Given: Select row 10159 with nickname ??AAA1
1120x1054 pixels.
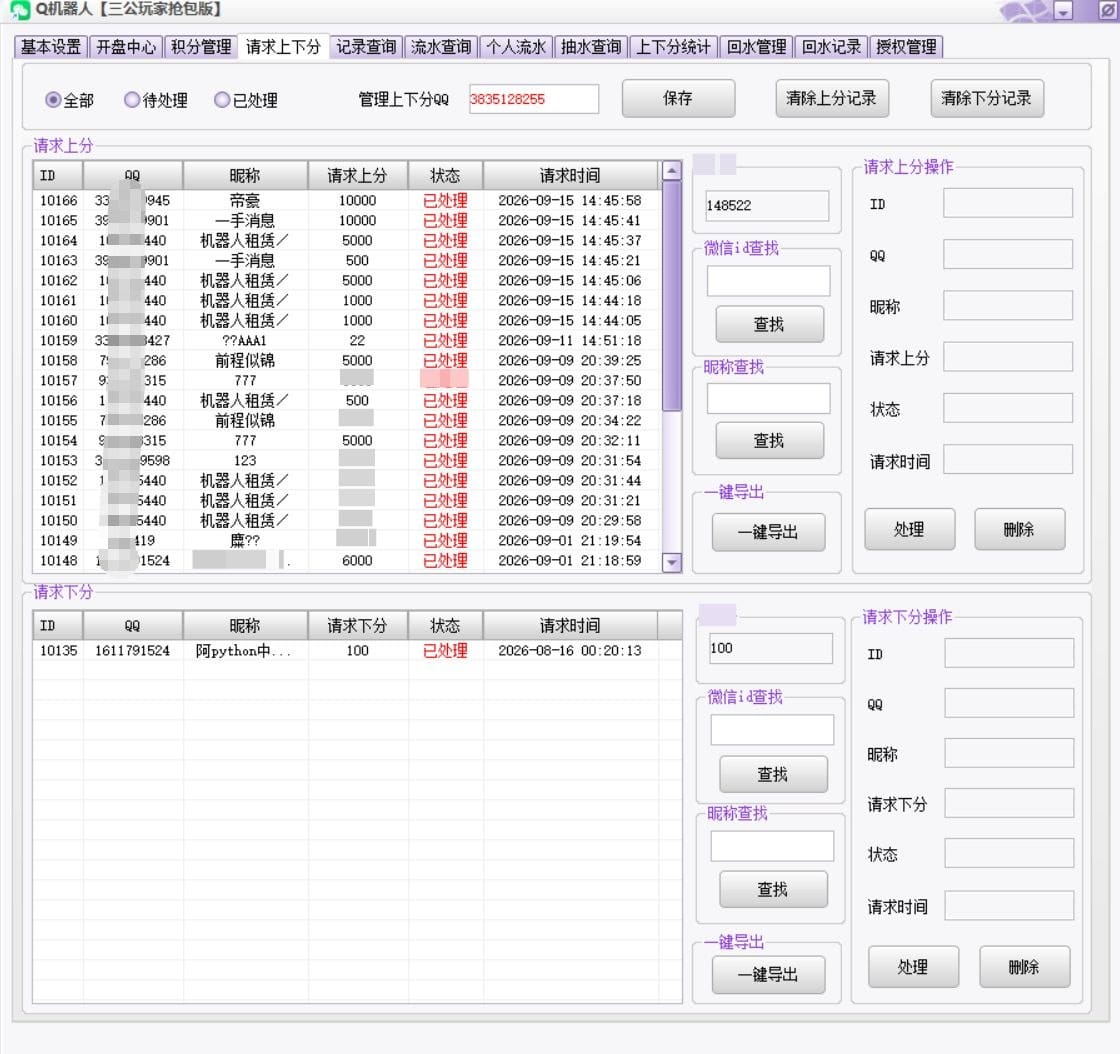Looking at the screenshot, I should (347, 341).
